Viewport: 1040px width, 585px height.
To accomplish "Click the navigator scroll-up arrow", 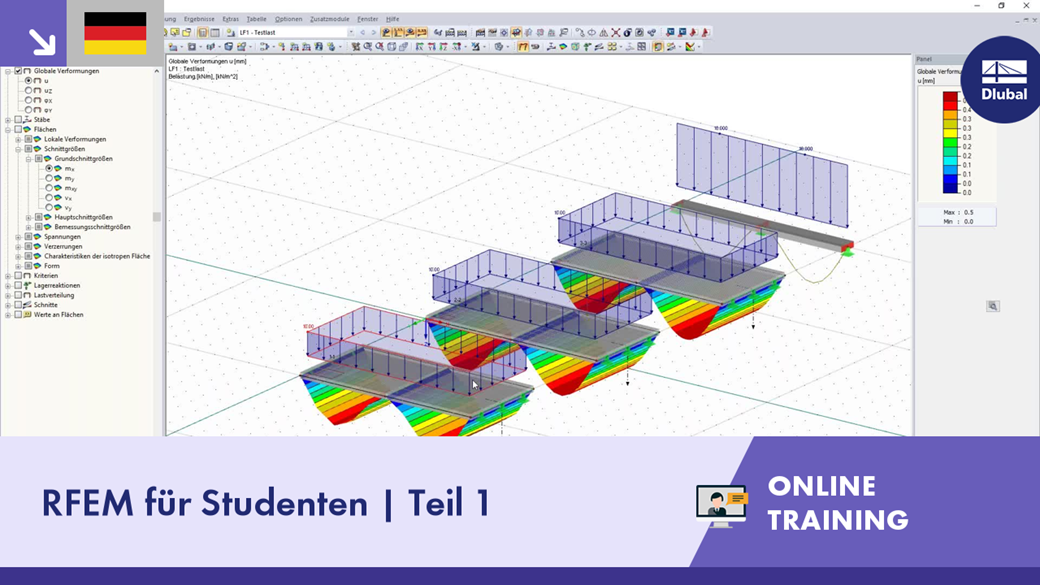I will tap(157, 71).
